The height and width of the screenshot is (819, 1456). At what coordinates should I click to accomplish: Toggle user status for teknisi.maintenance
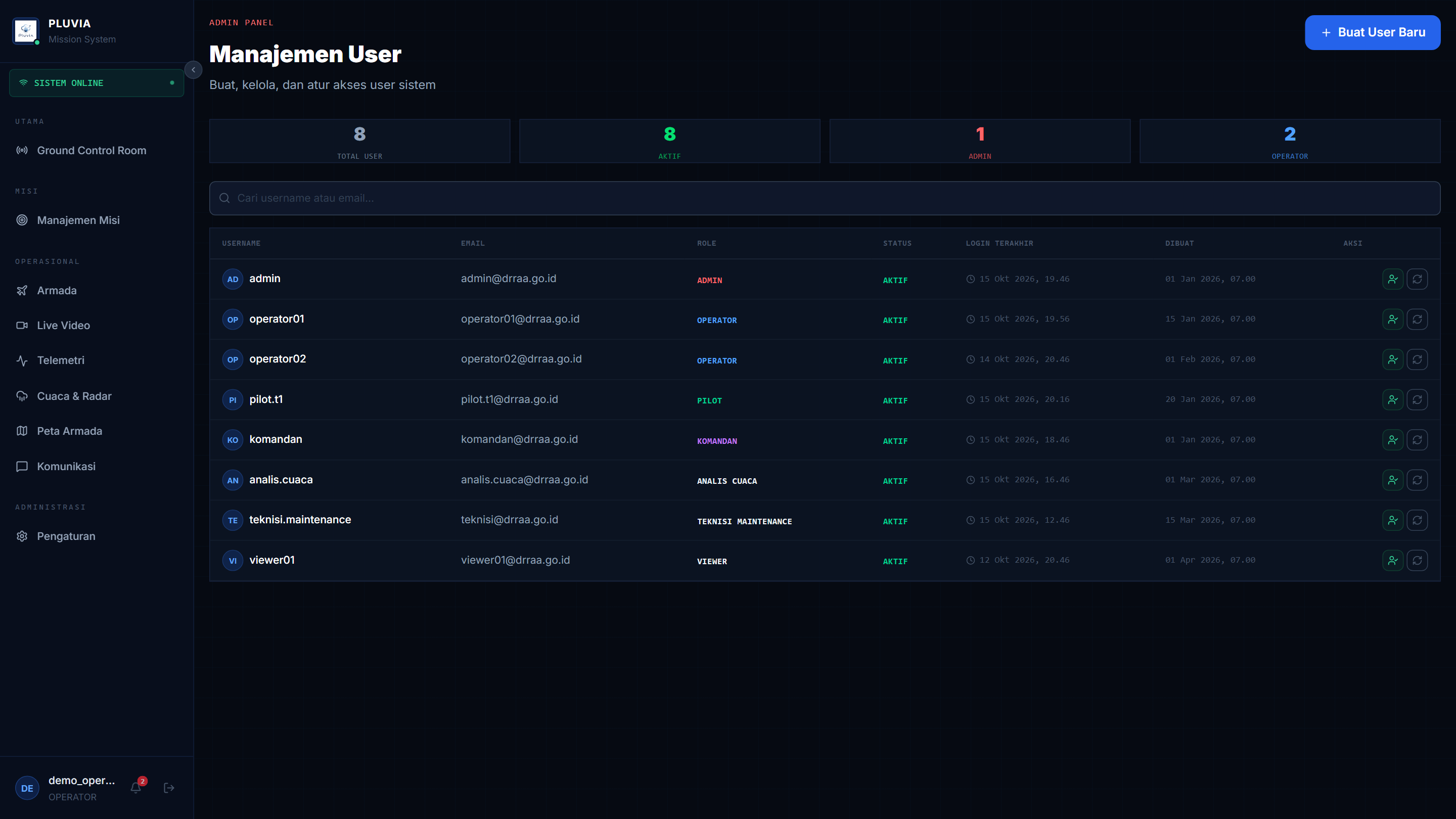1393,520
